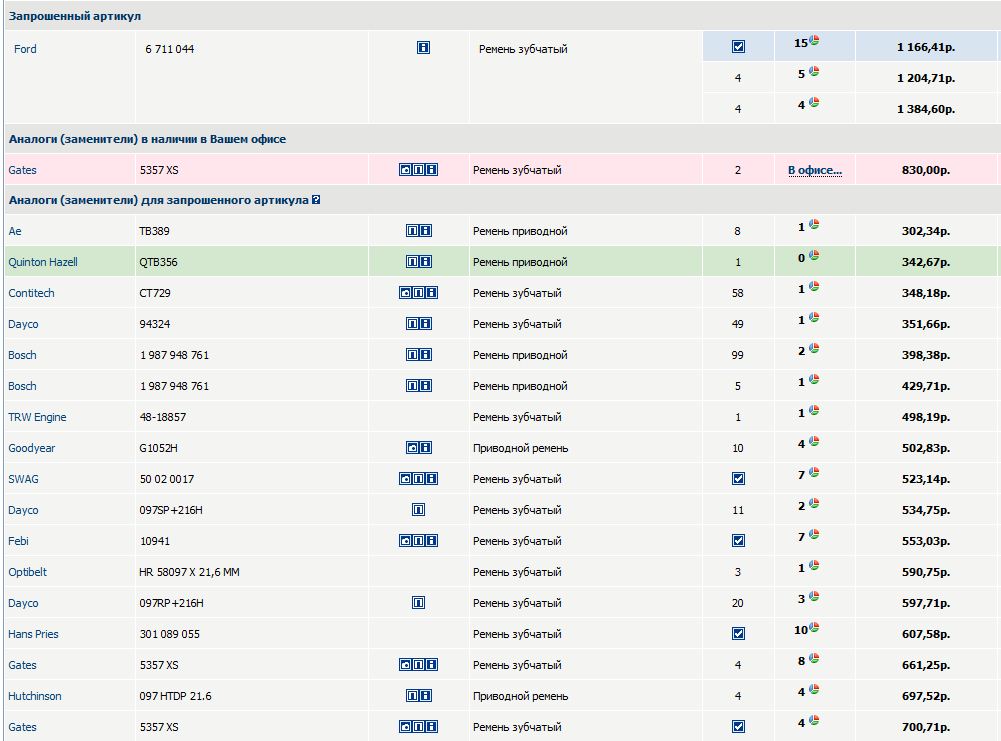Toggle the checkbox in the Hans Pries row
1001x741 pixels.
(x=738, y=634)
